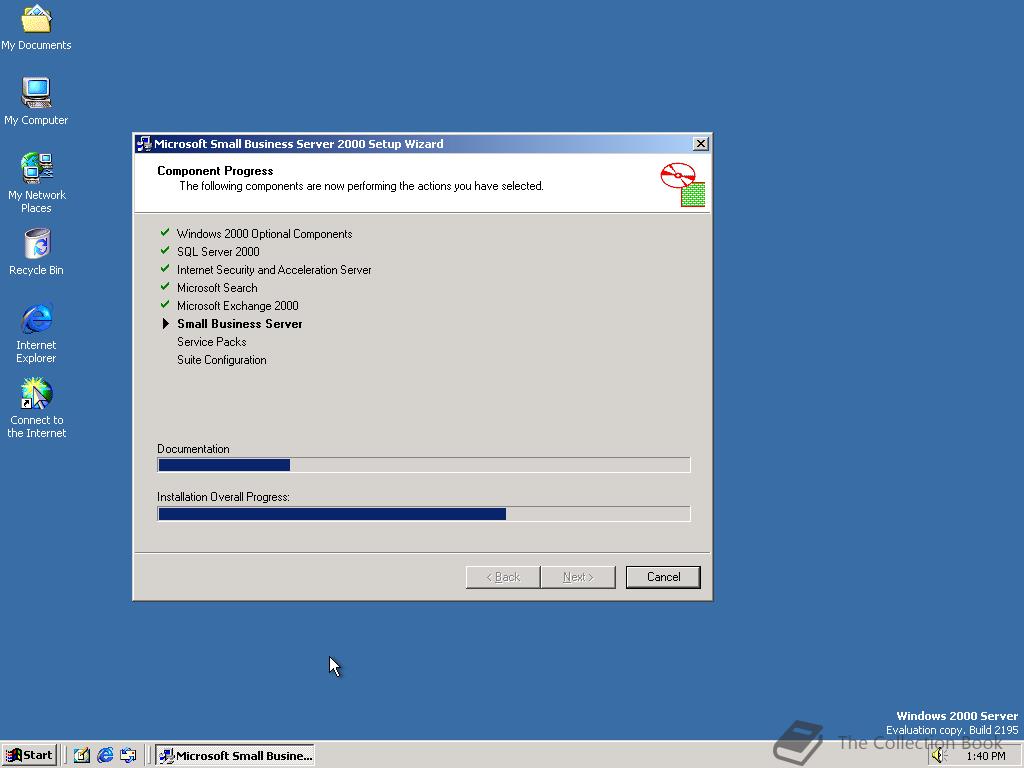Click the checkmark beside Windows 2000 Optional Components

165,232
